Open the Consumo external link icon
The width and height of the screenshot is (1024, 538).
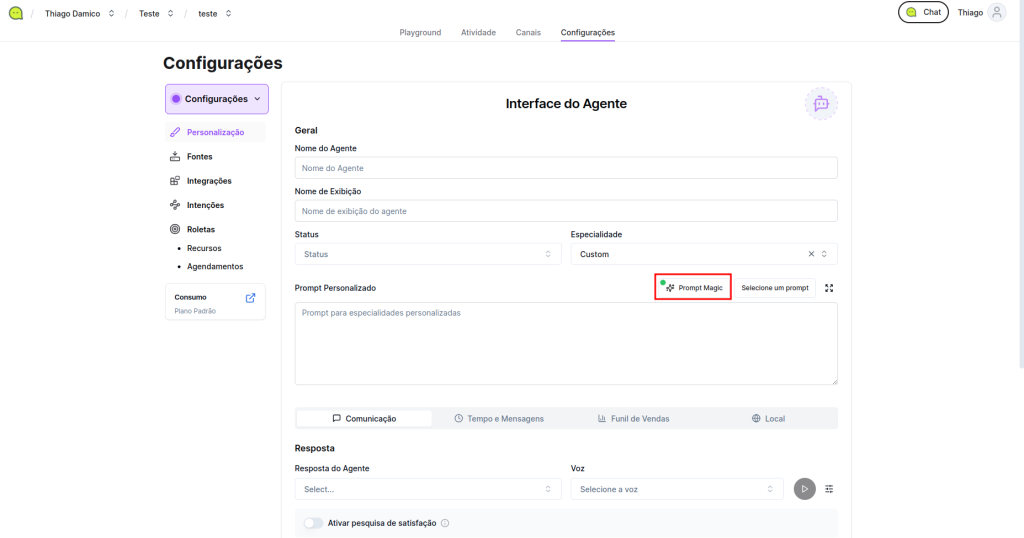click(250, 297)
